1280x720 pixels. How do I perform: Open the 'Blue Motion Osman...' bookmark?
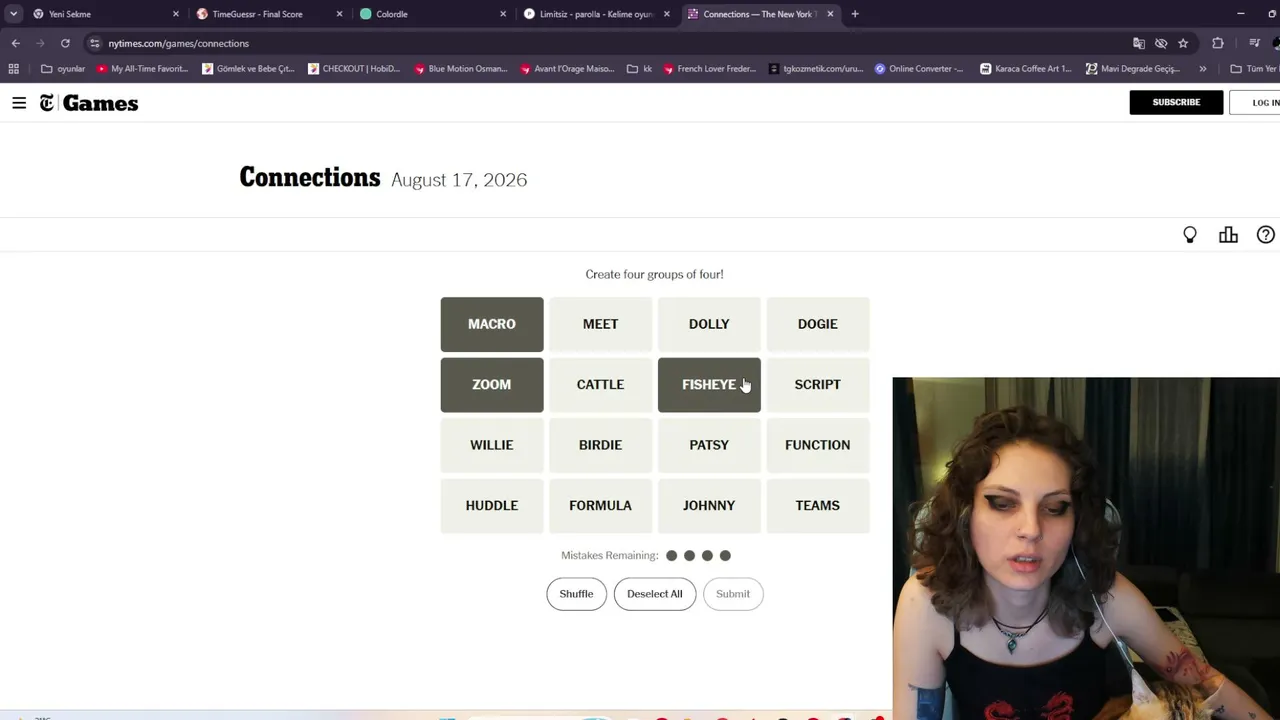[x=460, y=69]
